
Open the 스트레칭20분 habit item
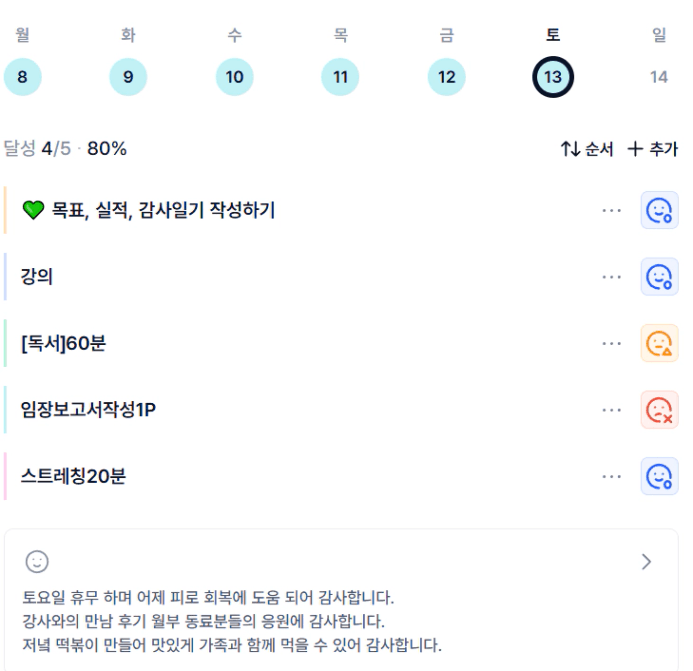pyautogui.click(x=73, y=477)
